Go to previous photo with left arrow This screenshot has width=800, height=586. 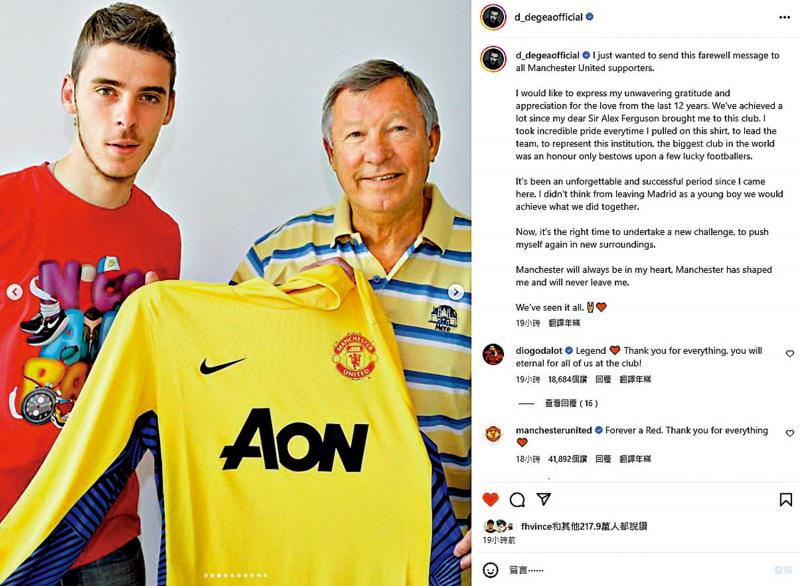click(15, 292)
